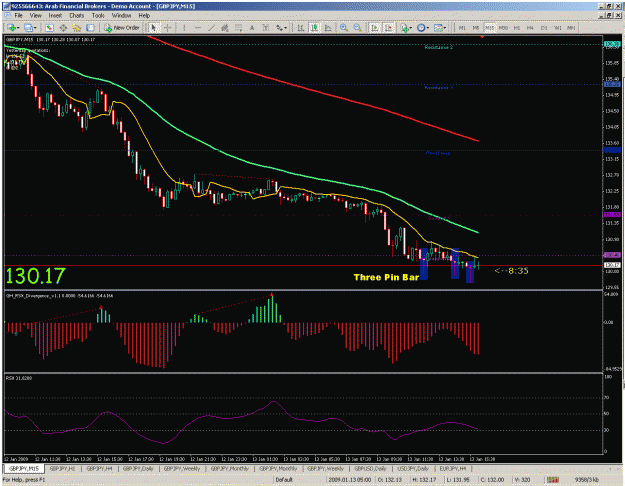
Task: Open the File menu
Action: click(x=18, y=16)
